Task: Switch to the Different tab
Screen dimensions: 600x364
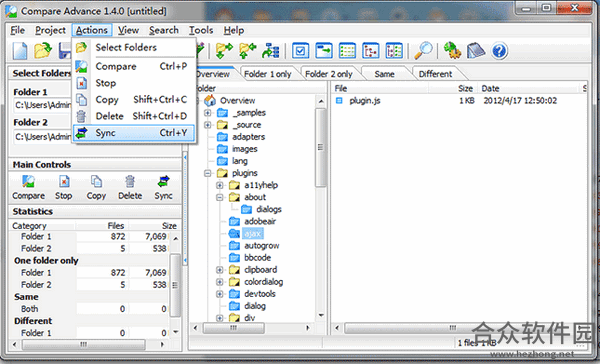Action: (435, 74)
